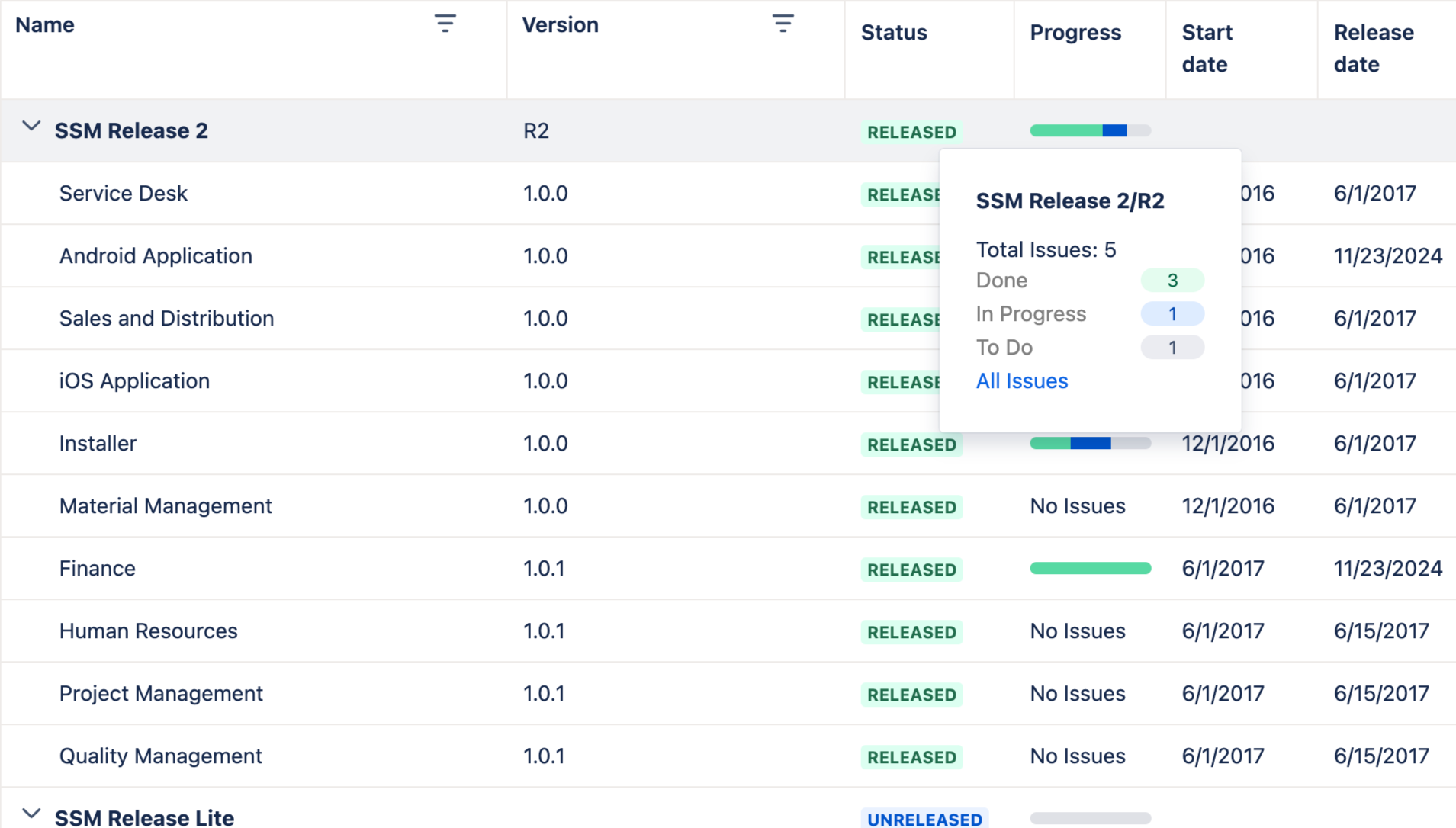
Task: Click the Installer progress bar
Action: pos(1089,444)
